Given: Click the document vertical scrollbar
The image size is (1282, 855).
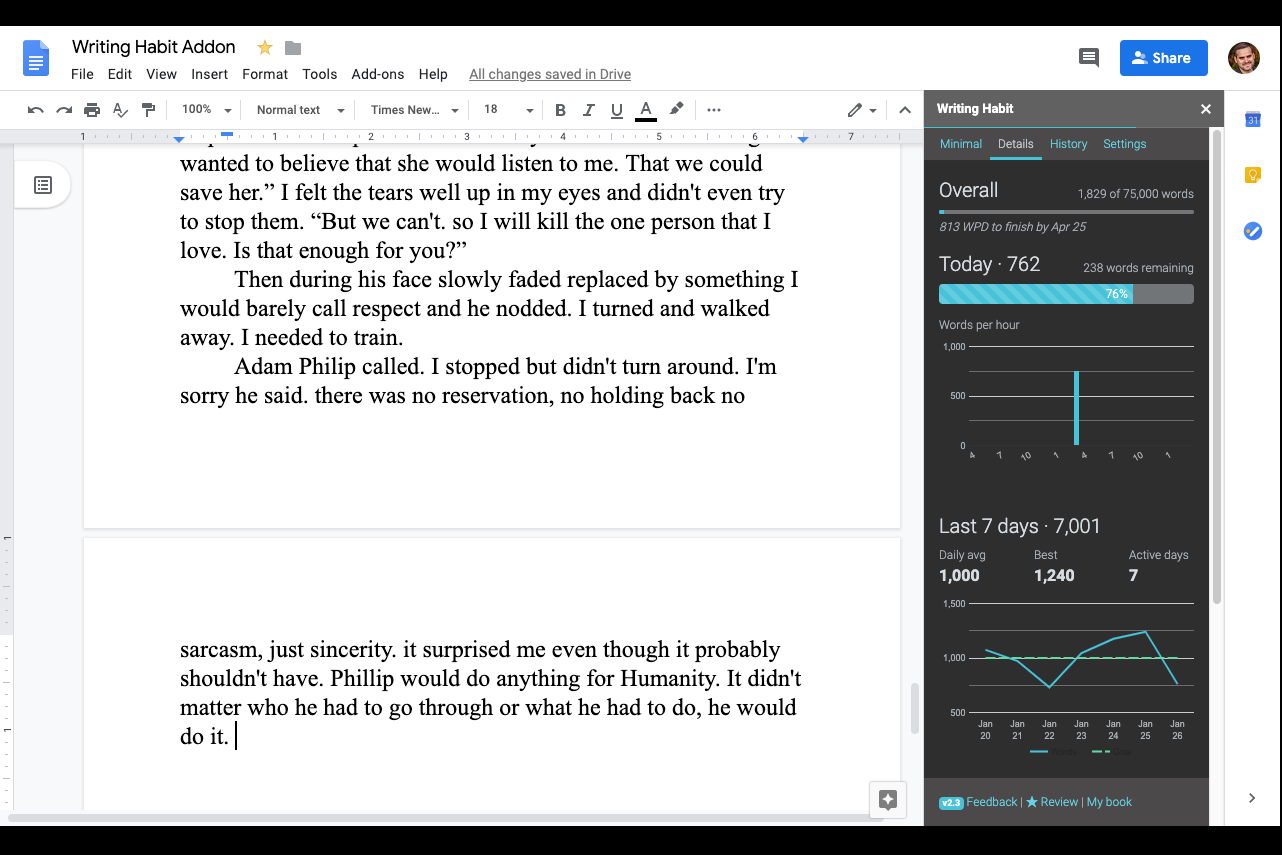Looking at the screenshot, I should pos(913,709).
